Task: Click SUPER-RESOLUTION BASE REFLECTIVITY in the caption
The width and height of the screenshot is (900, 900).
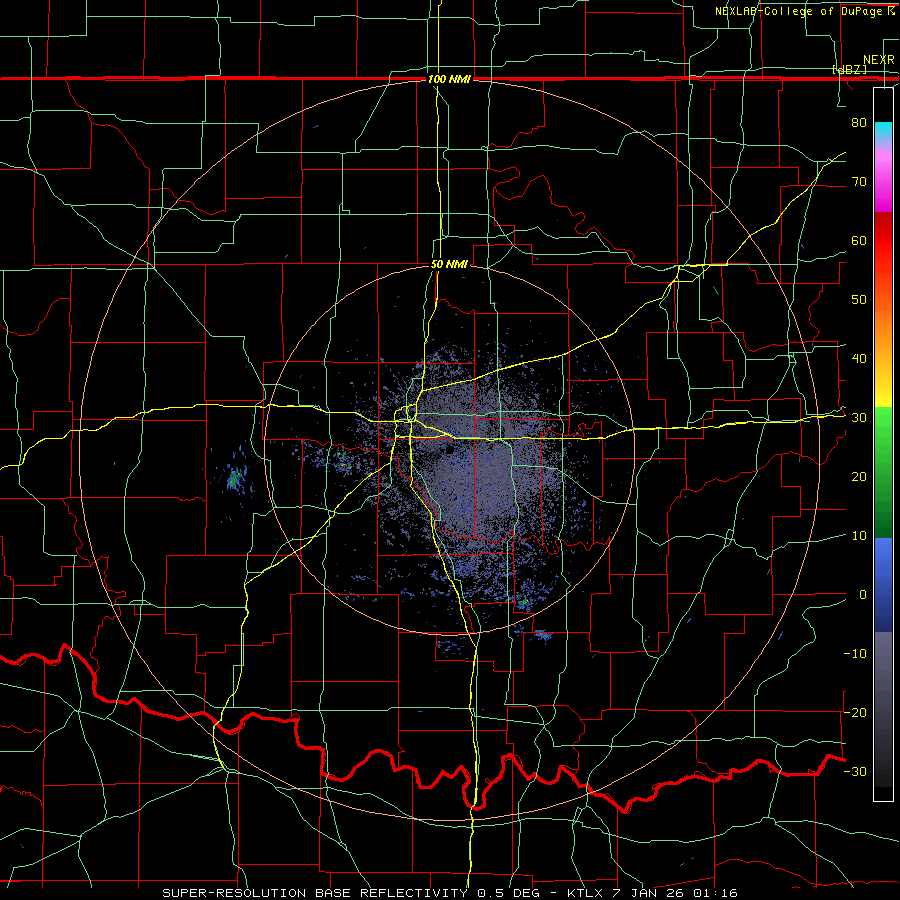Action: (x=315, y=893)
